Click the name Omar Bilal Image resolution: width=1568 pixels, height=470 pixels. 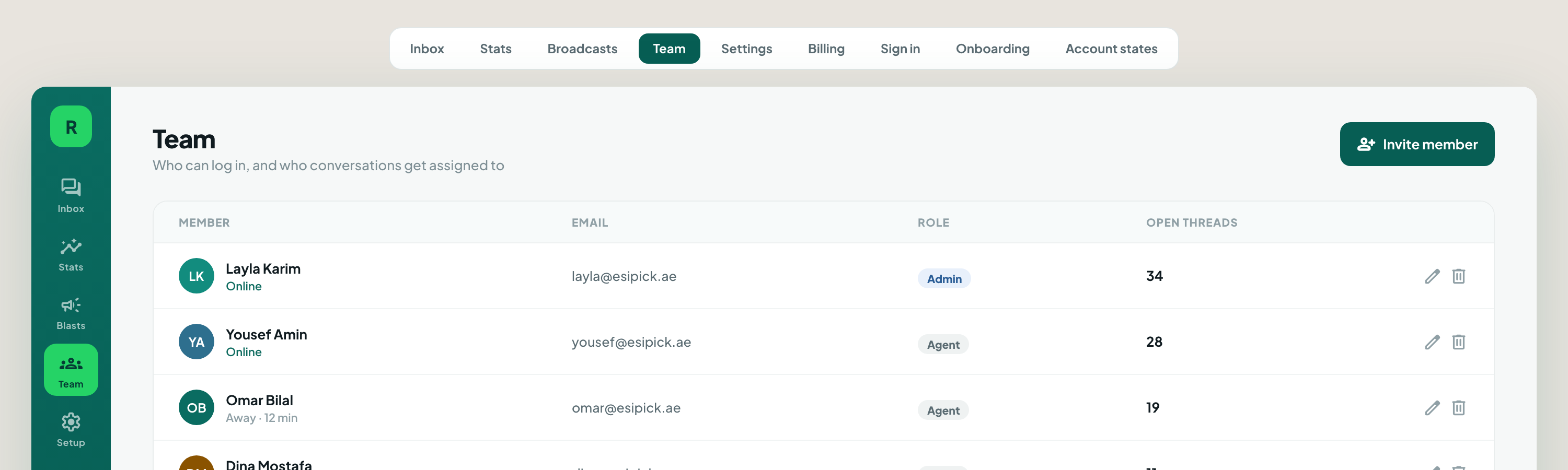(x=259, y=400)
